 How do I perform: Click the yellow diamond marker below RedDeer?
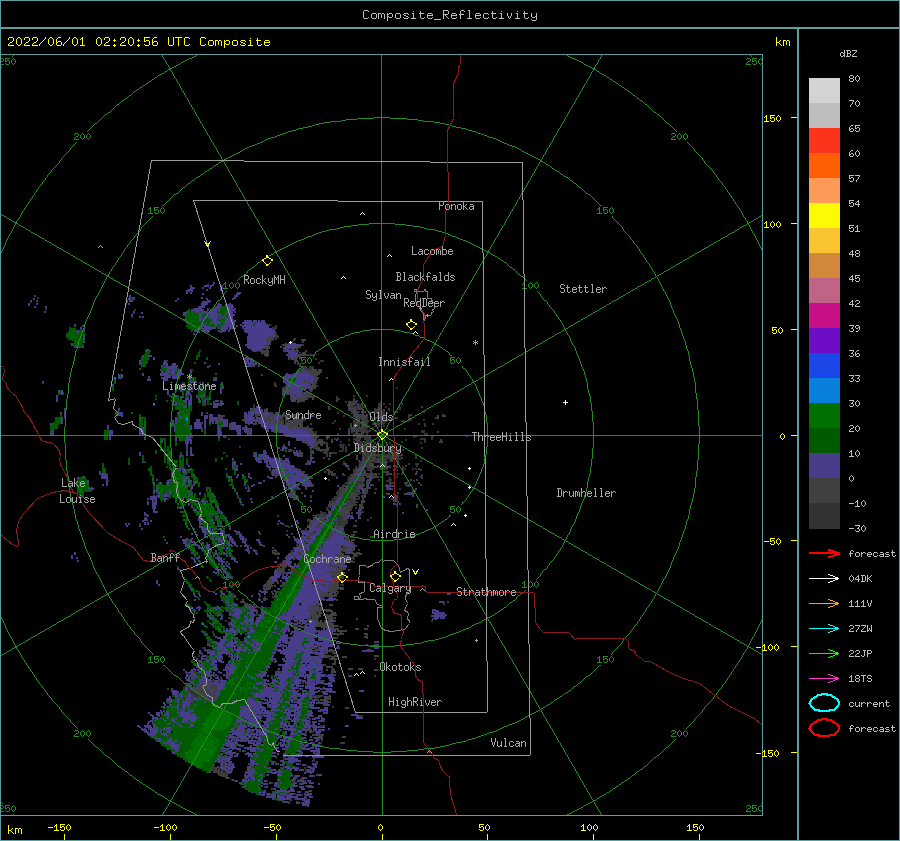[412, 325]
